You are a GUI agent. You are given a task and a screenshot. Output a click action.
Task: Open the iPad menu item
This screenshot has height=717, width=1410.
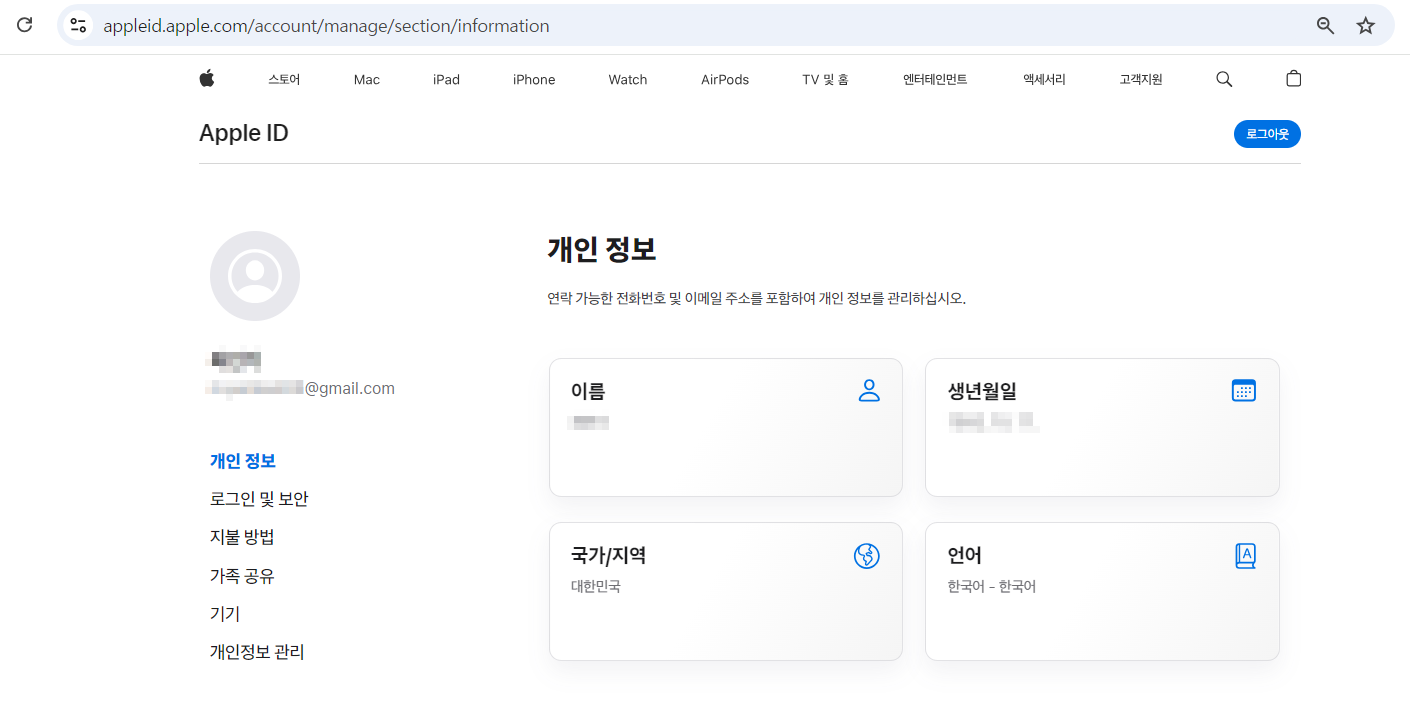click(446, 79)
